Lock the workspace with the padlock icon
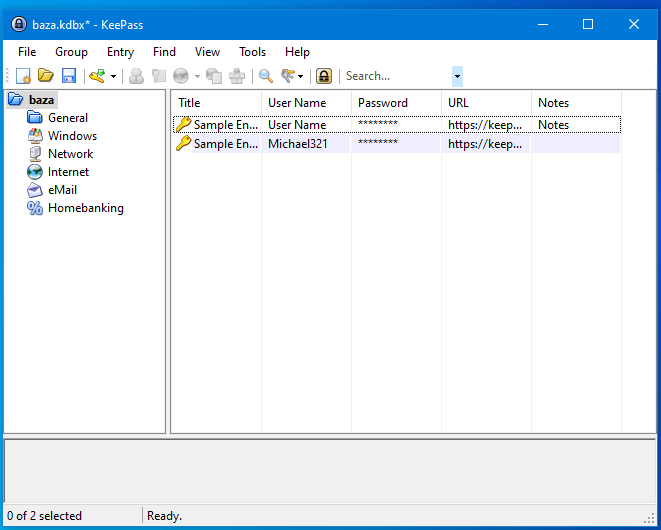 coord(324,76)
